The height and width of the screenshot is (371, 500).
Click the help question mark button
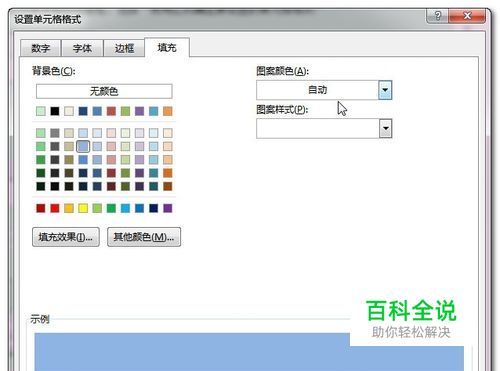coord(437,16)
